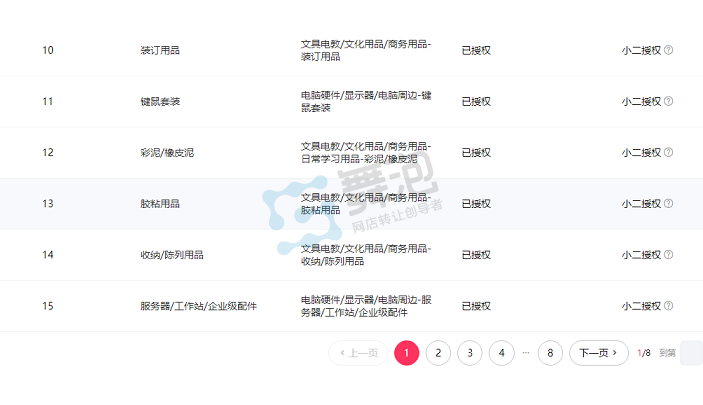The image size is (703, 405).
Task: Go to page 3 in pagination
Action: click(x=470, y=353)
